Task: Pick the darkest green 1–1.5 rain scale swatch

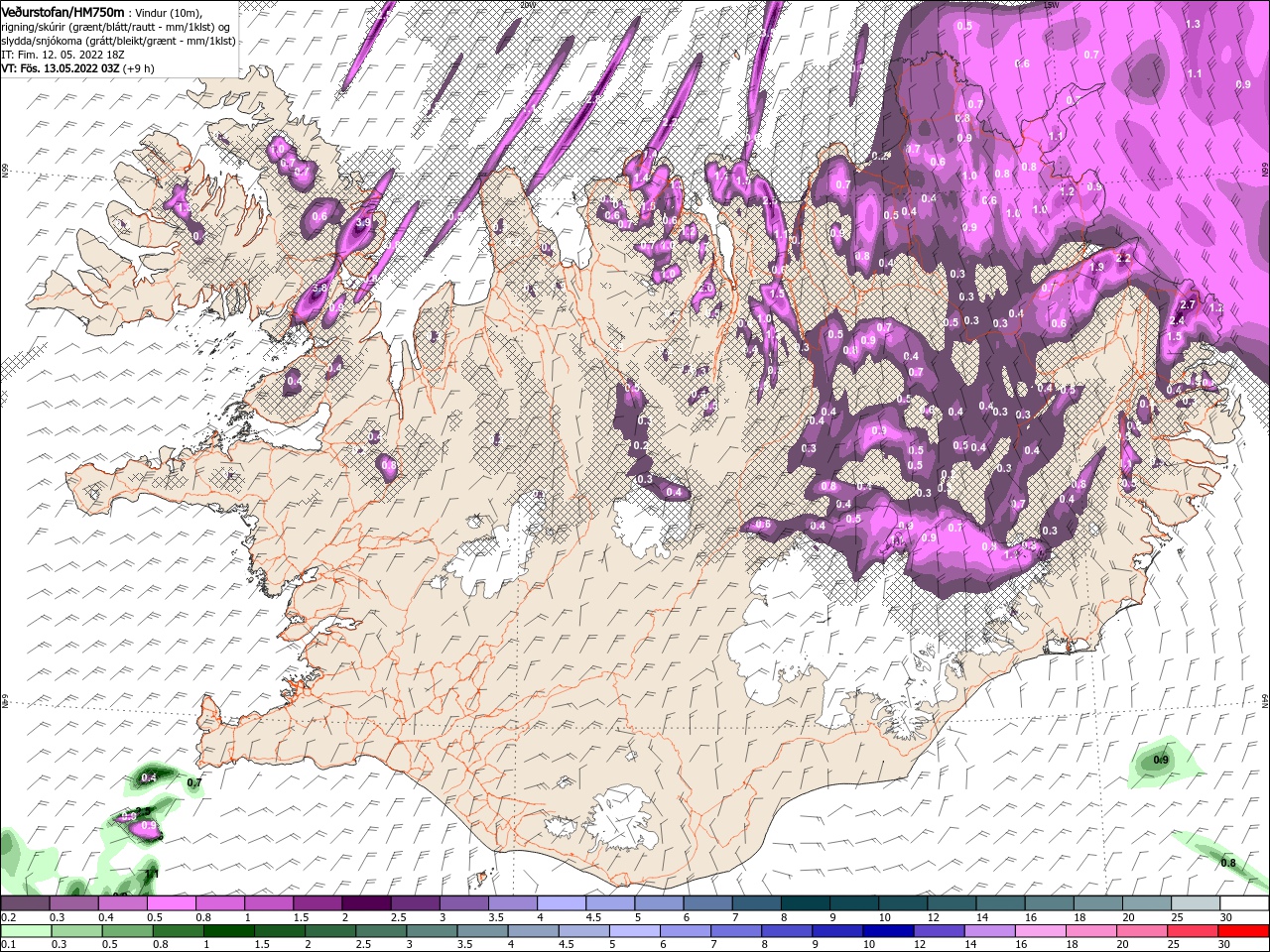Action: pos(228,931)
